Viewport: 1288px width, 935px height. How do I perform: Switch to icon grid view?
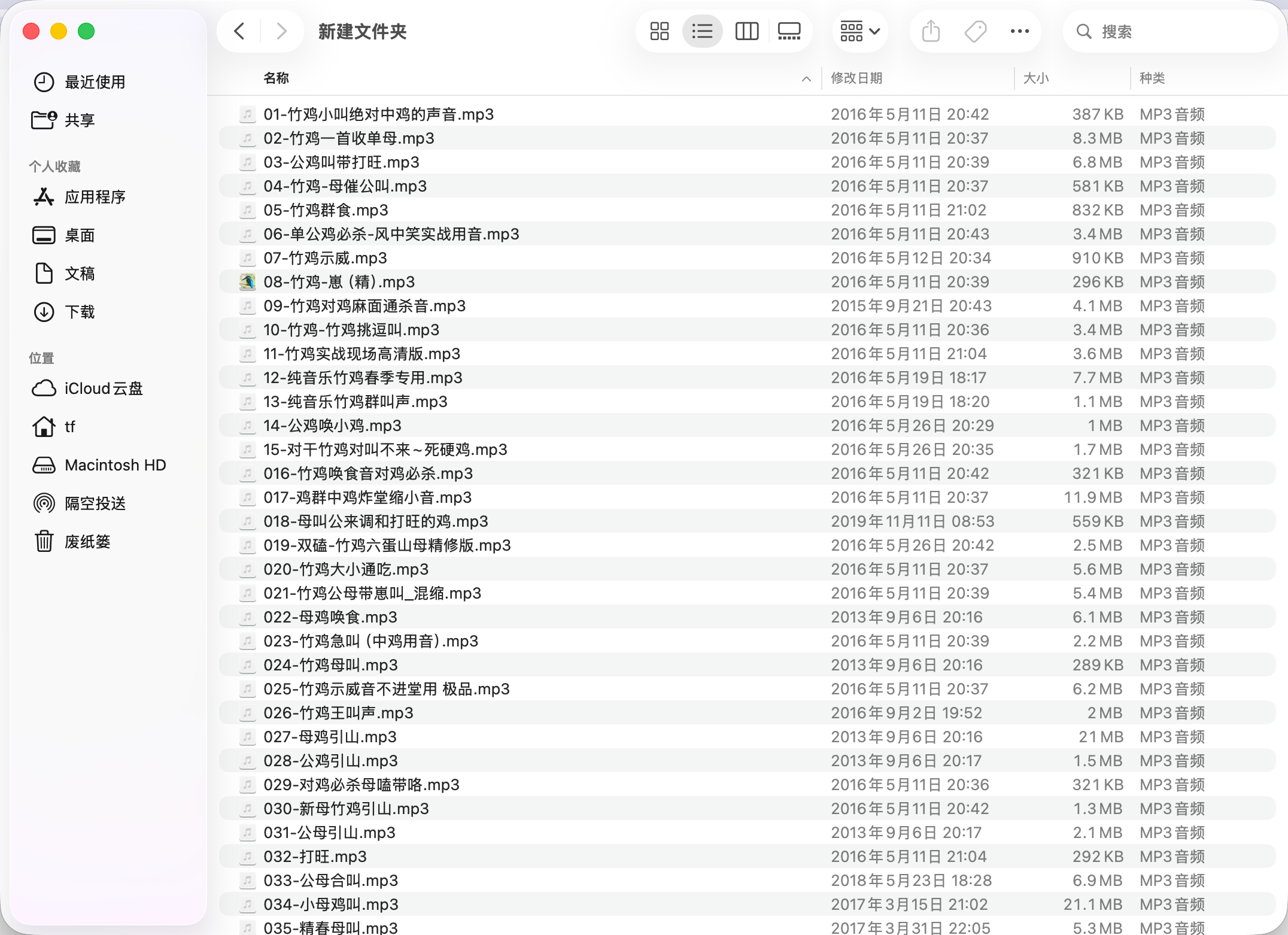pyautogui.click(x=659, y=31)
